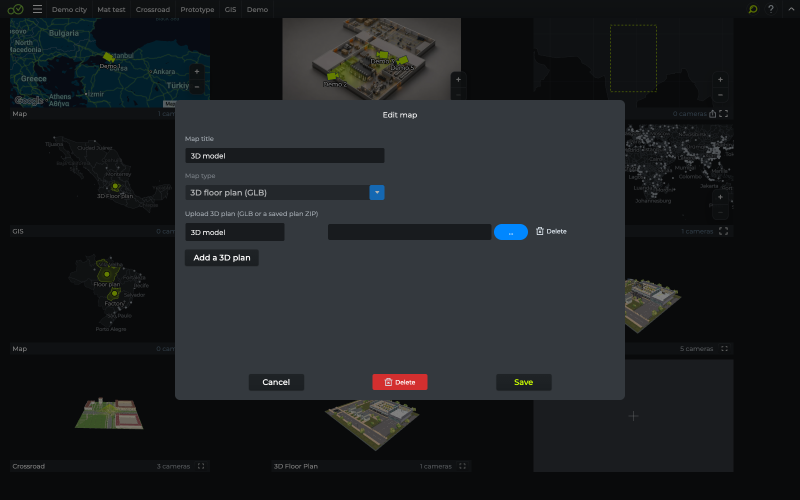
Task: Click the blue dropdown arrow button
Action: (x=377, y=192)
